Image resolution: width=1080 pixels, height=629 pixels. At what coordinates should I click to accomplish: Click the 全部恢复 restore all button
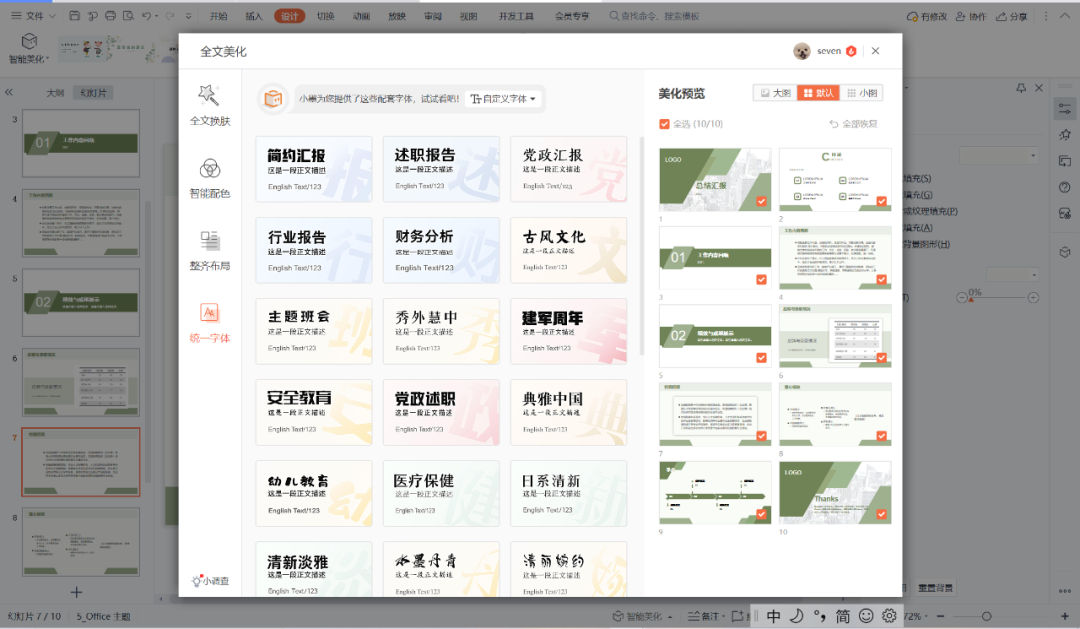coord(853,124)
